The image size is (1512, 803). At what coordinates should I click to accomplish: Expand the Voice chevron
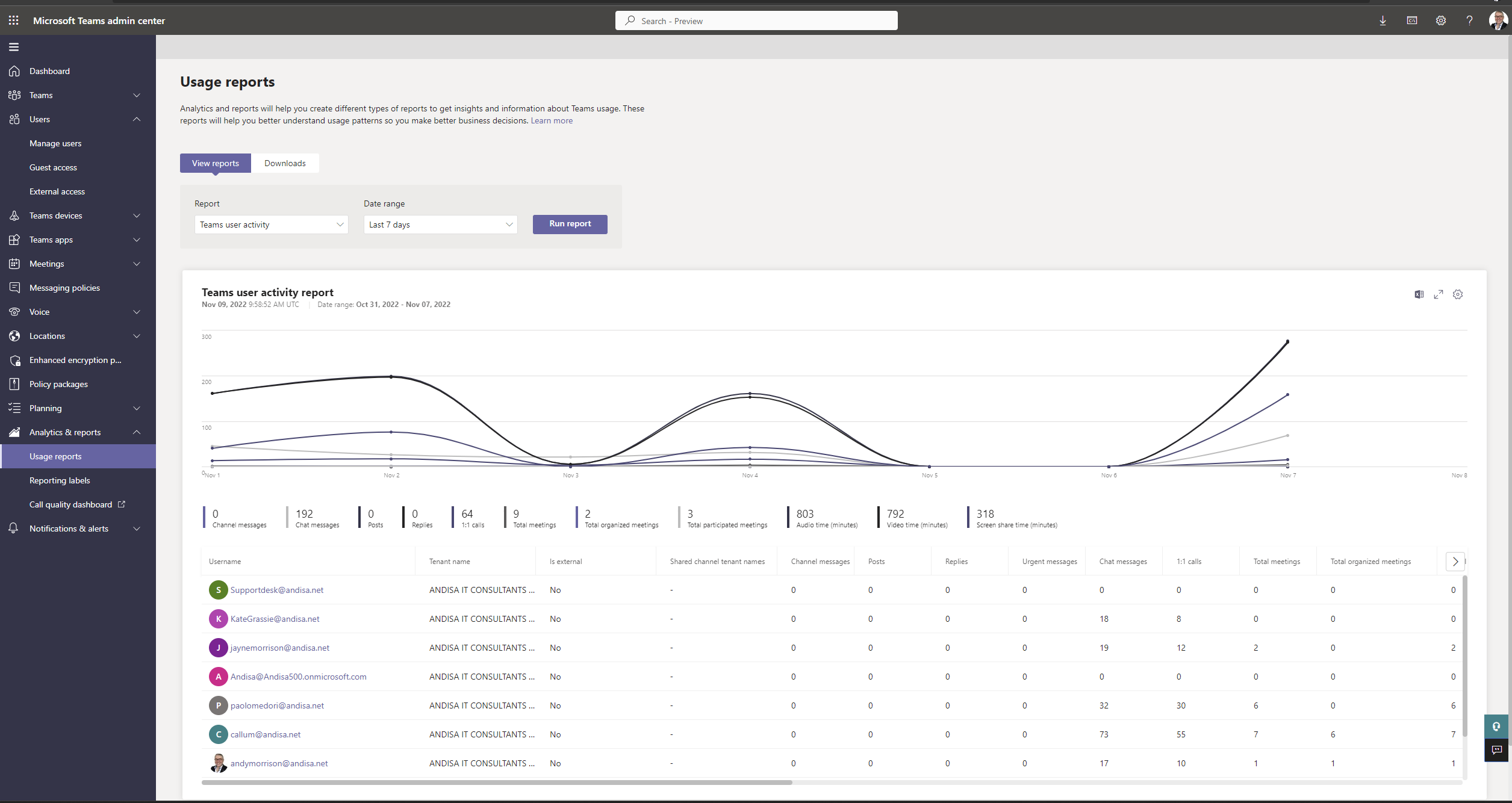coord(137,312)
